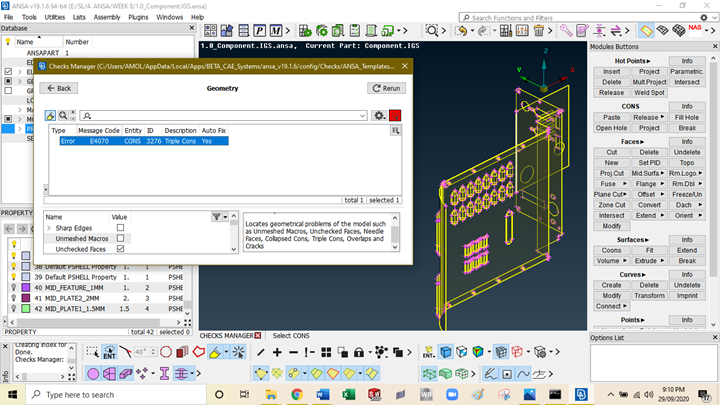Click the minus icon in bottom toolbar

click(x=293, y=352)
